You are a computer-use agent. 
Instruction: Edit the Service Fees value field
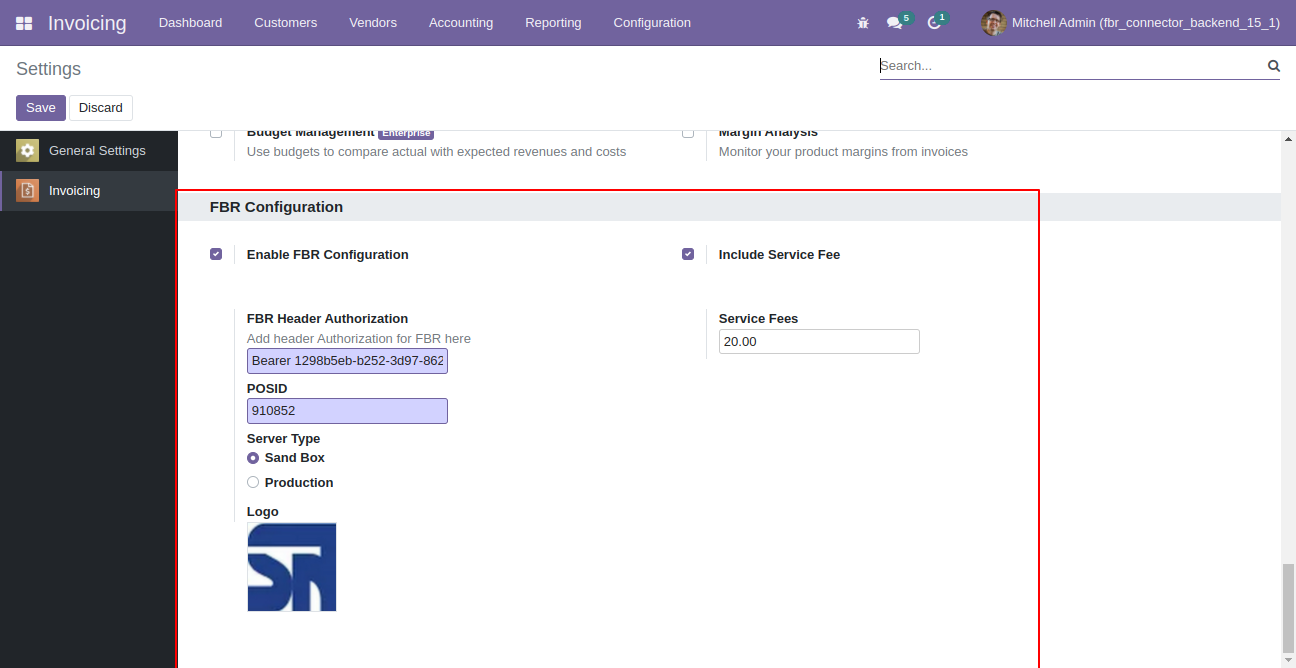pos(819,342)
